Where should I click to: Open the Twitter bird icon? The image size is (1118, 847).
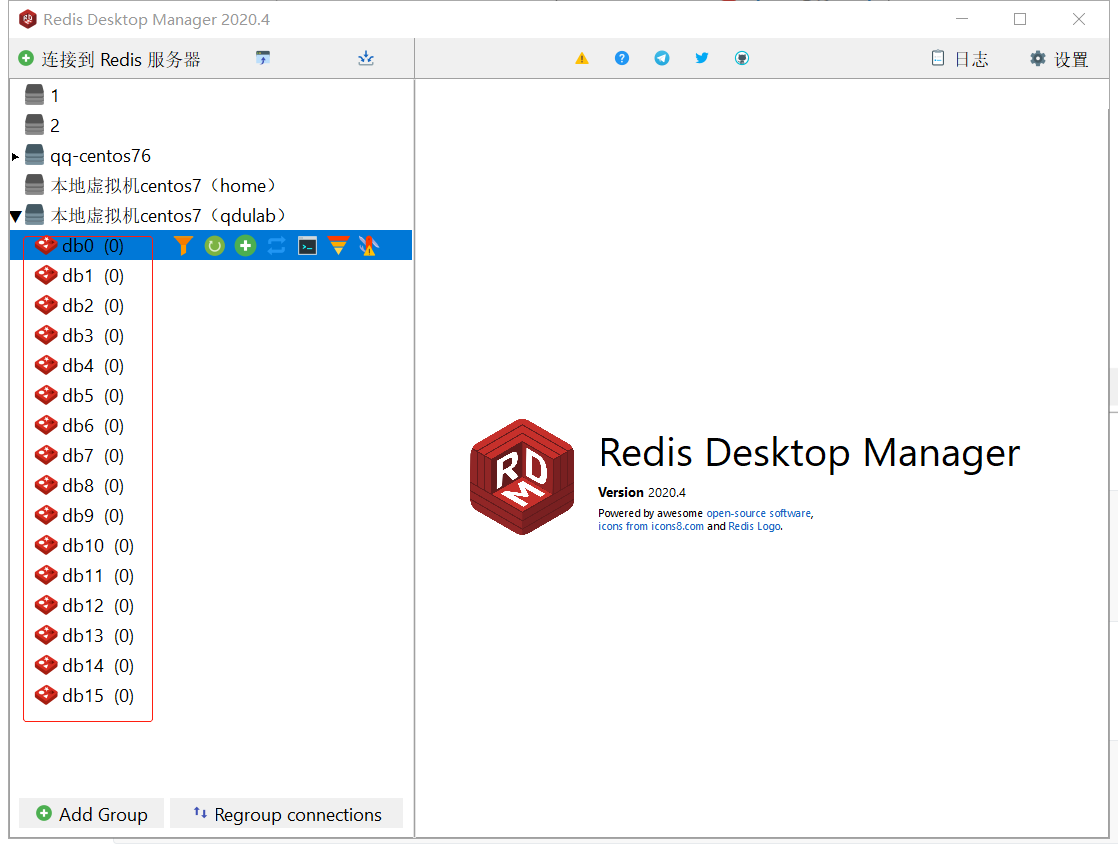(702, 58)
